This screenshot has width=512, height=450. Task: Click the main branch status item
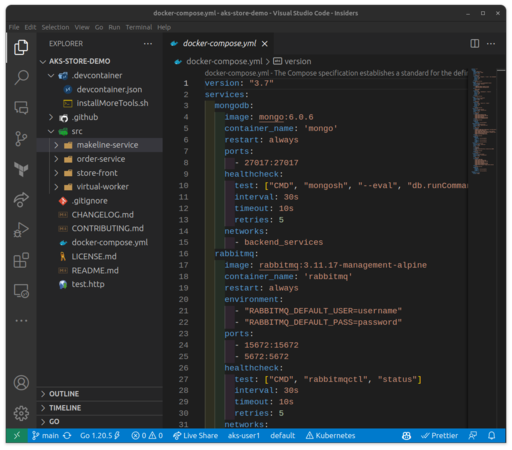click(x=45, y=436)
